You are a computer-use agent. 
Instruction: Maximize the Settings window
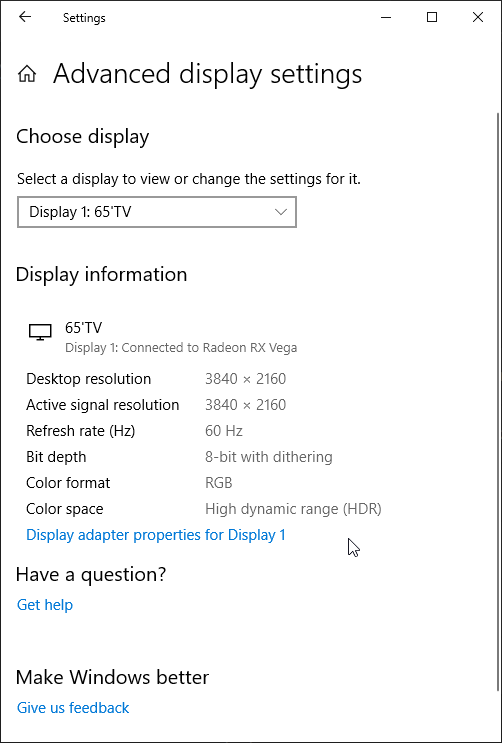432,18
